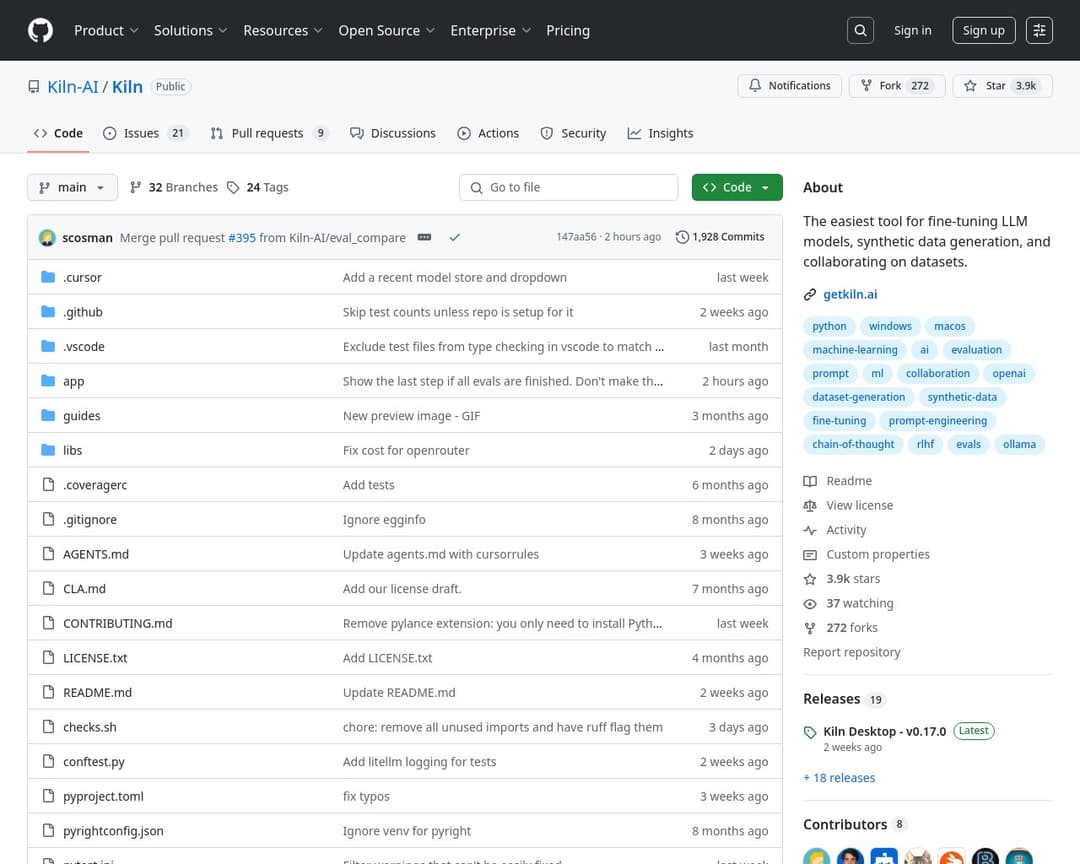Click the Notifications bell icon
Viewport: 1080px width, 864px height.
[x=756, y=85]
